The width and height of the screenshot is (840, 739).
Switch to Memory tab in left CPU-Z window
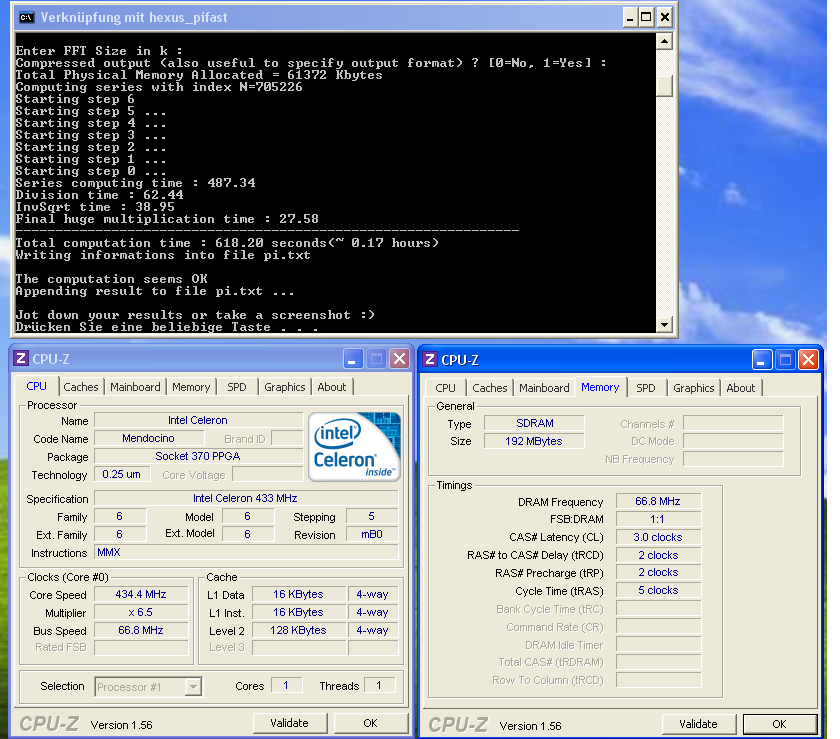[191, 387]
